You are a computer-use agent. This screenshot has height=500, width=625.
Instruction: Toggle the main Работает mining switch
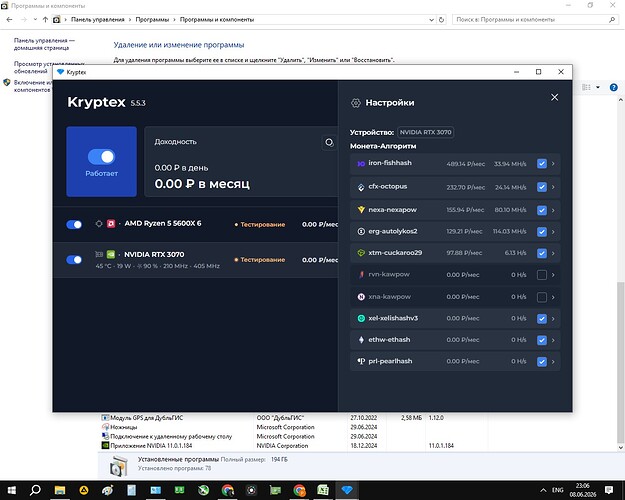(x=101, y=157)
